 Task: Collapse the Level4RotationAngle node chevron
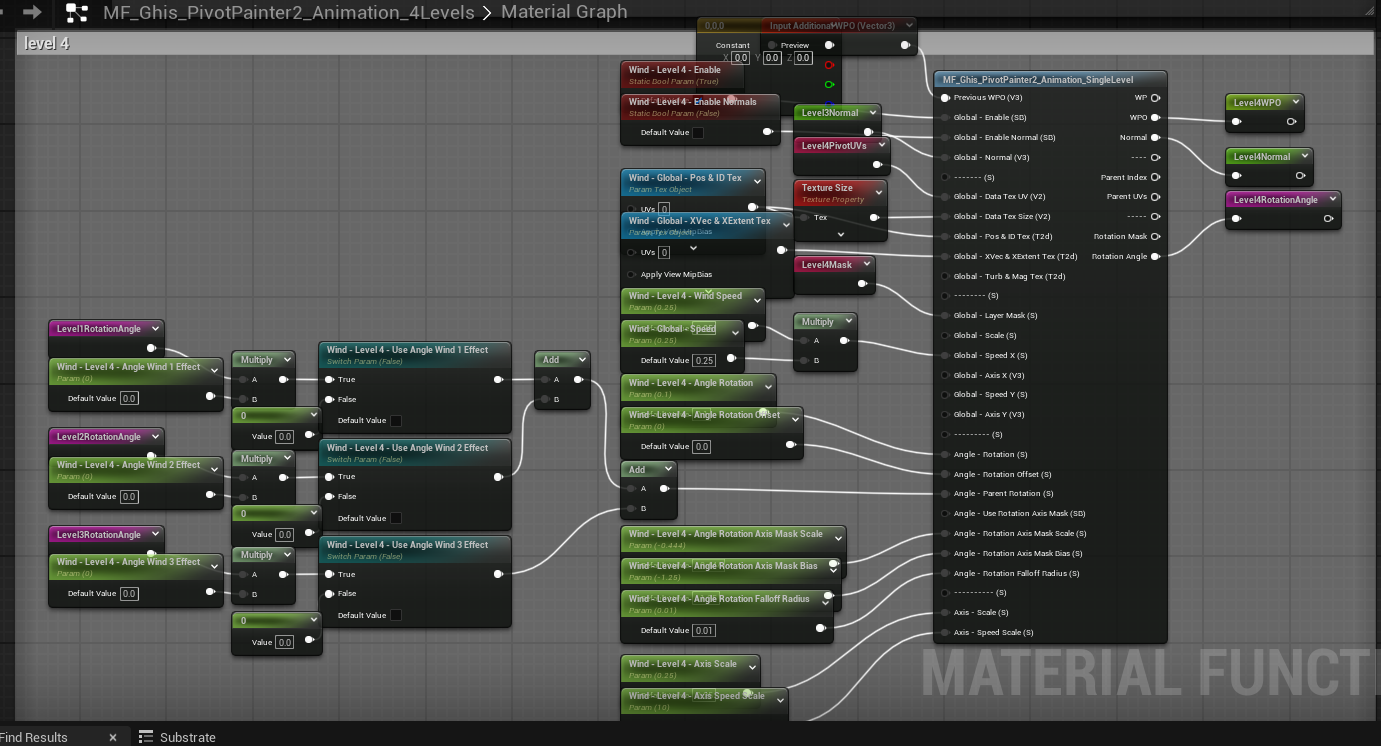point(1333,200)
